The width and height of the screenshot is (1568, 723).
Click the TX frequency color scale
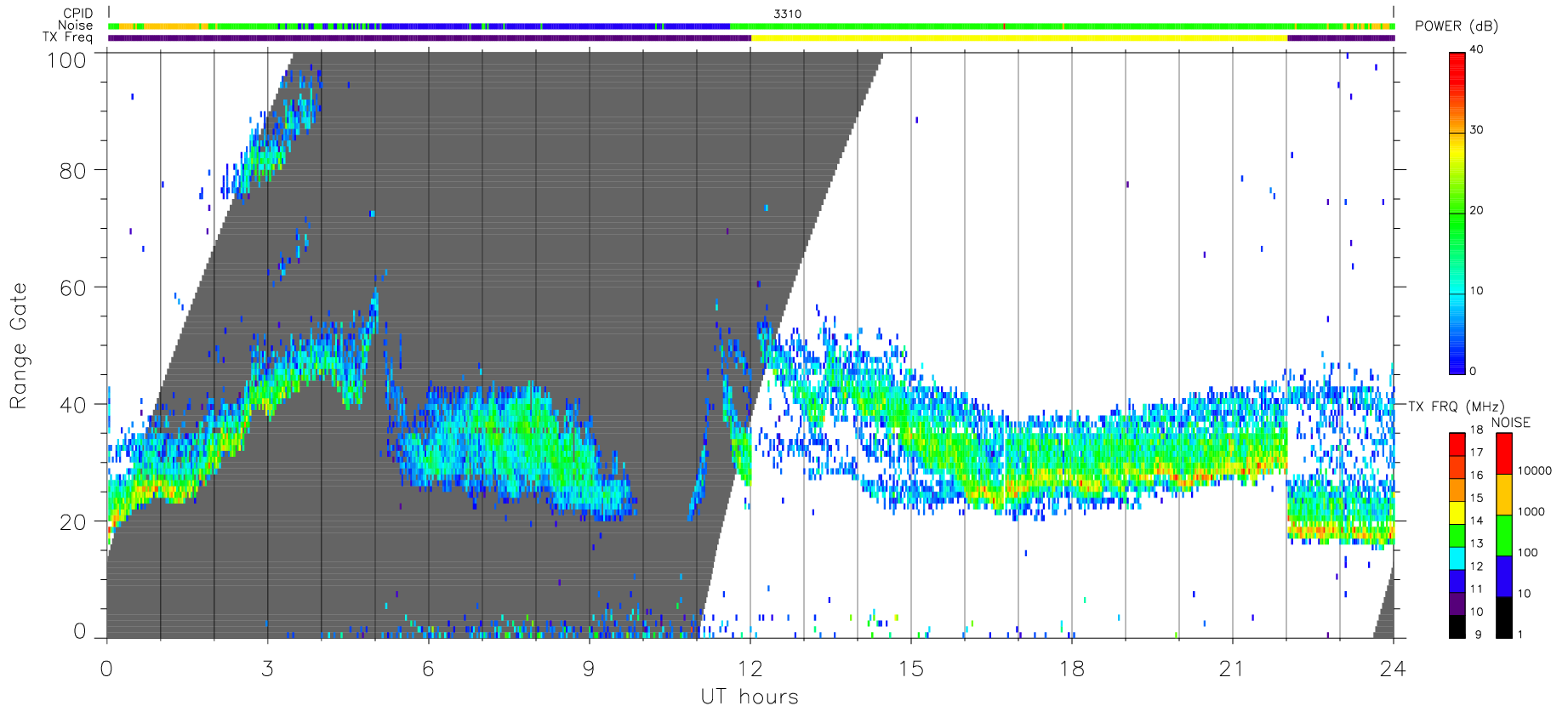tap(1457, 535)
